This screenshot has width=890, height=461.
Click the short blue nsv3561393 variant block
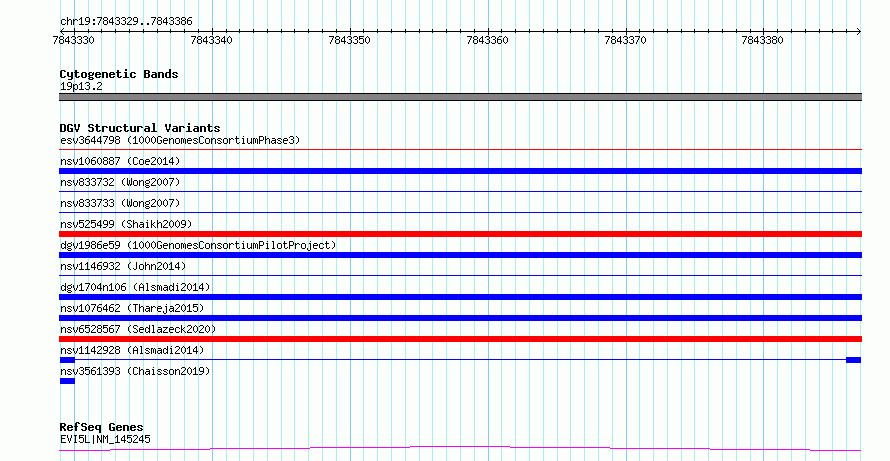(67, 381)
